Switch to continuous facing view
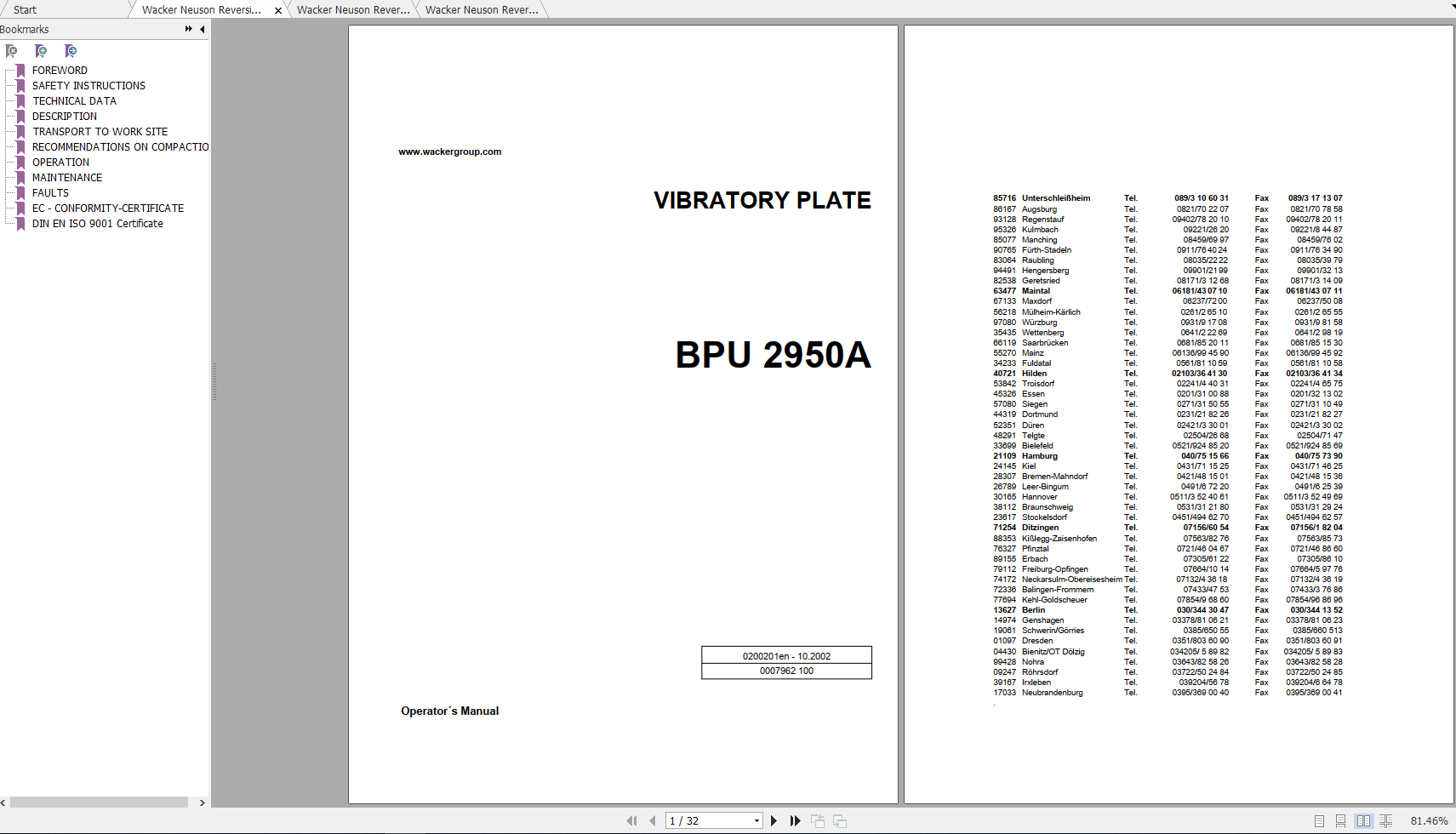 tap(1385, 820)
